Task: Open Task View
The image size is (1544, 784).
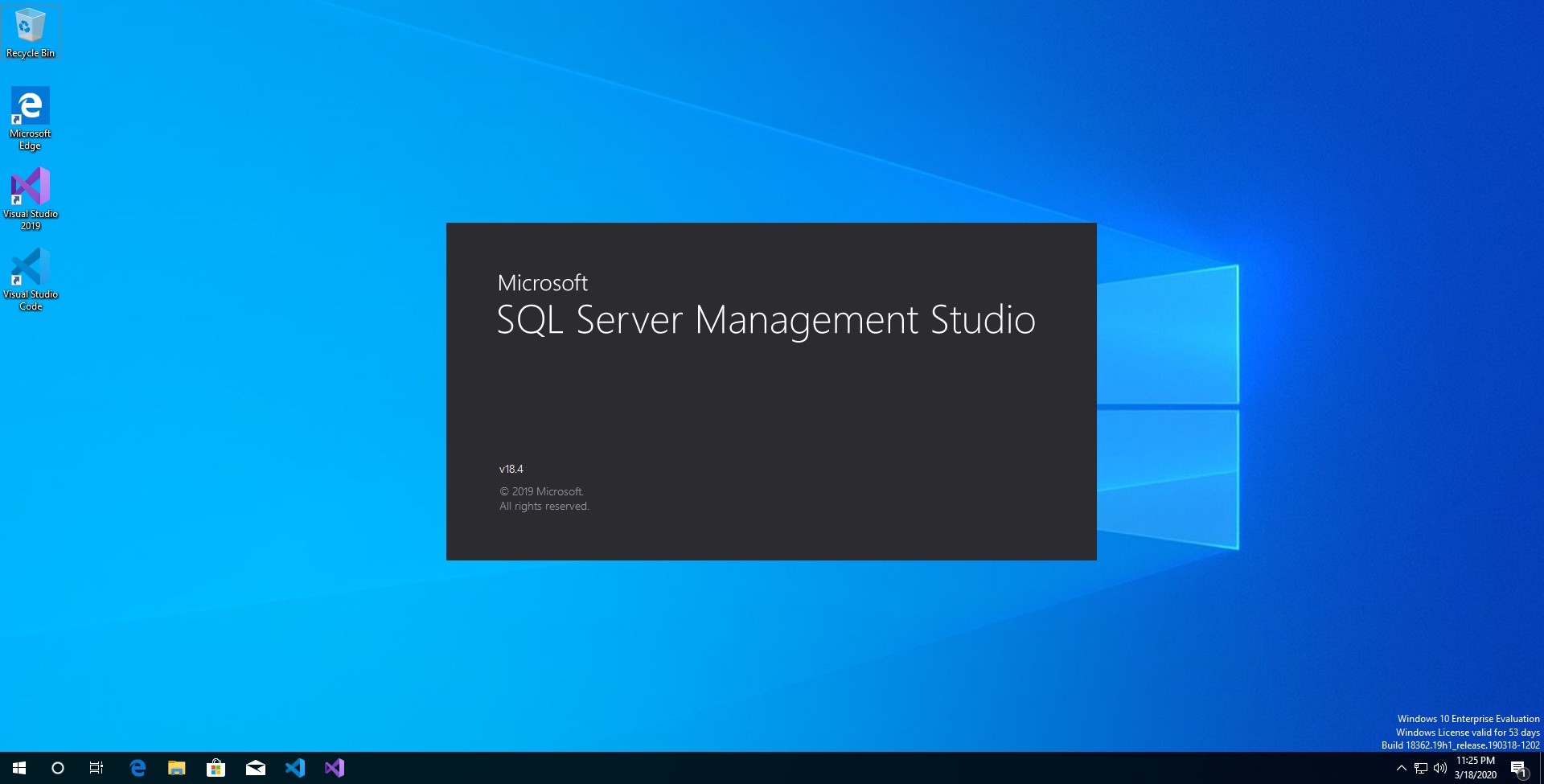Action: coord(96,768)
